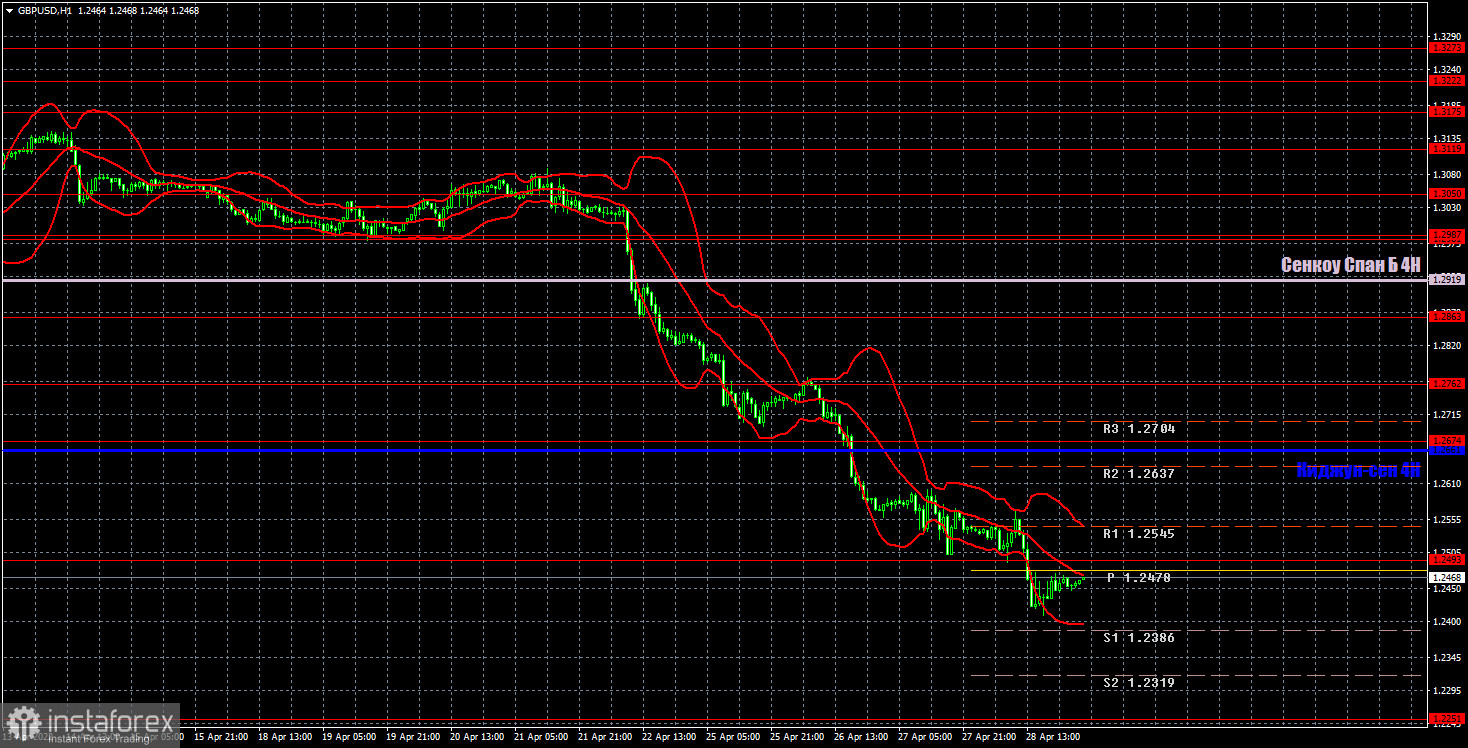
Task: Click the red 1.2493 level price tag
Action: pos(1446,560)
